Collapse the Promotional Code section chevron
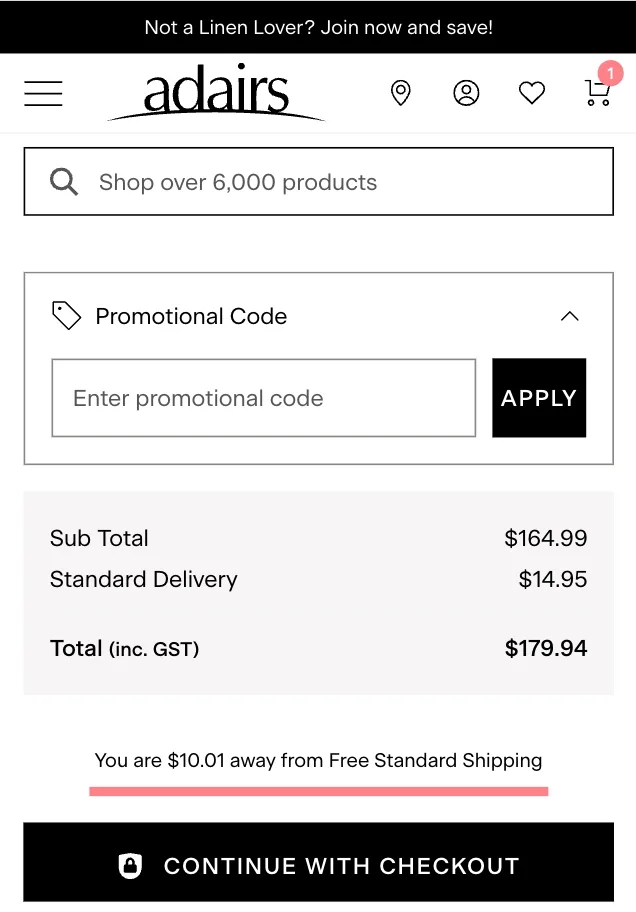636x912 pixels. tap(569, 316)
